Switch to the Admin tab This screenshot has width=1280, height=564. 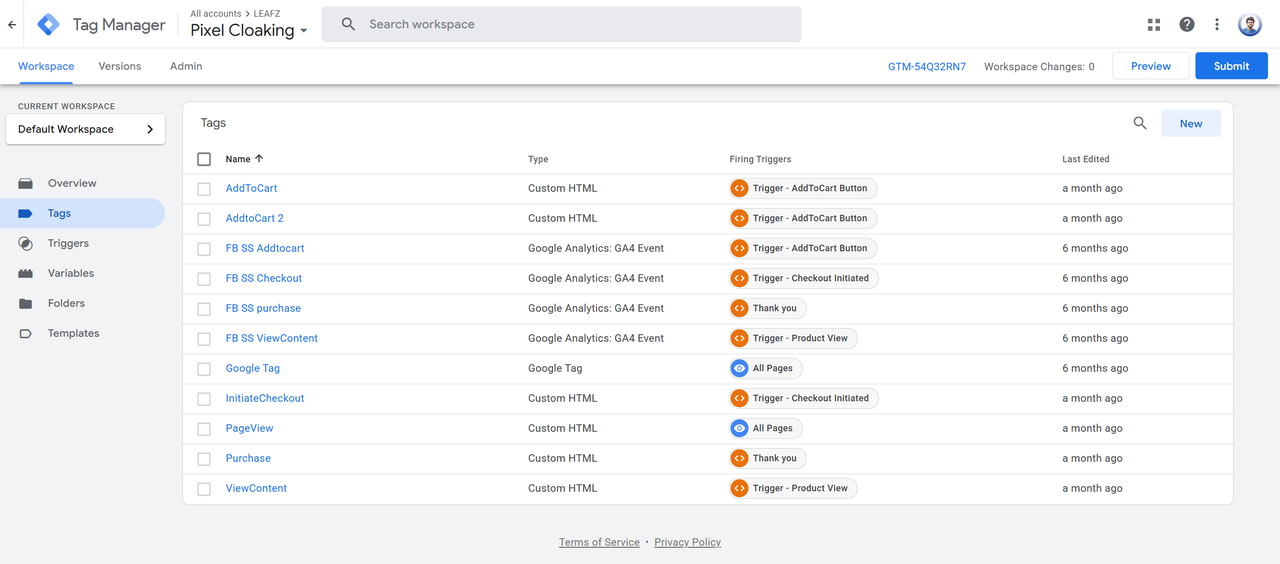click(x=186, y=66)
